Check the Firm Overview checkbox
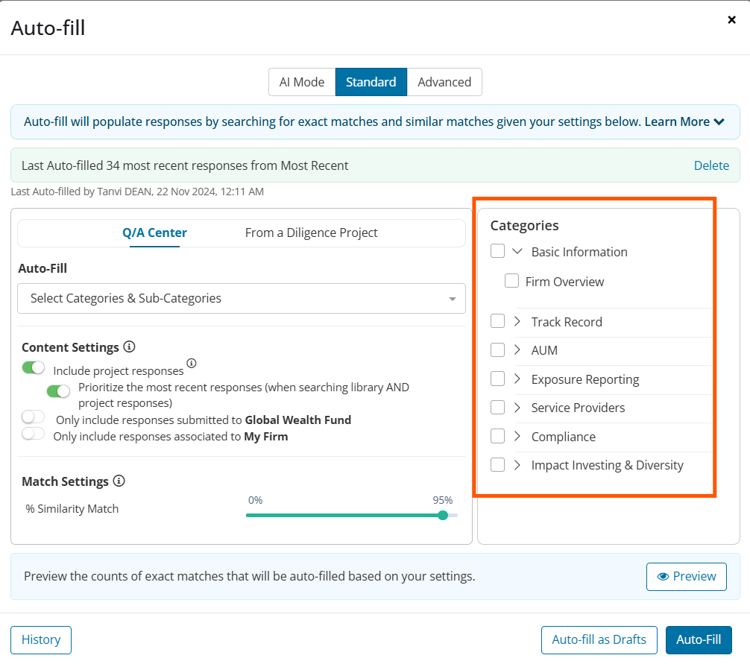Image resolution: width=750 pixels, height=664 pixels. (x=511, y=281)
